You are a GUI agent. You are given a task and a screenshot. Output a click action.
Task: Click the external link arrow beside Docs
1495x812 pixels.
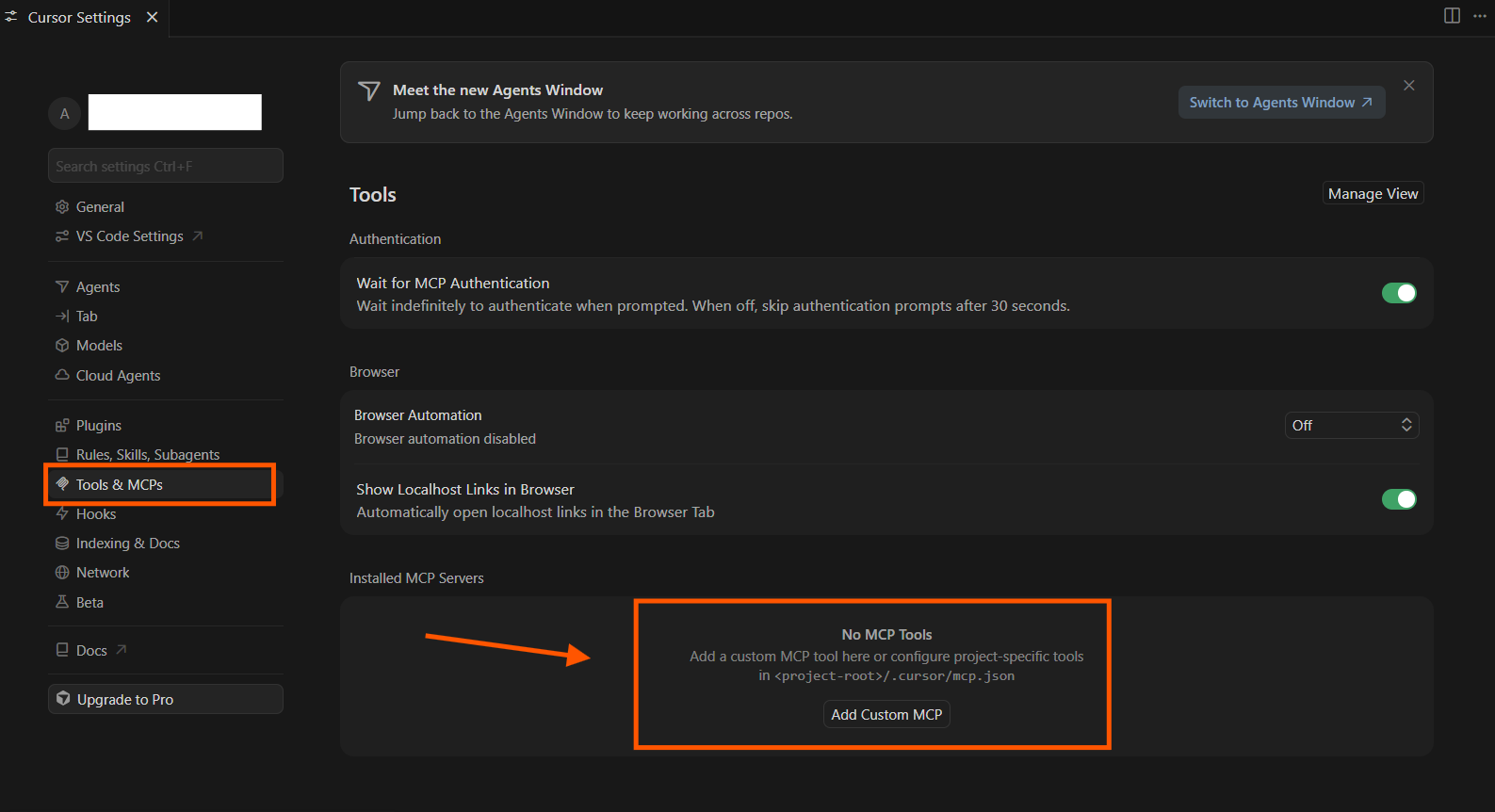coord(122,650)
